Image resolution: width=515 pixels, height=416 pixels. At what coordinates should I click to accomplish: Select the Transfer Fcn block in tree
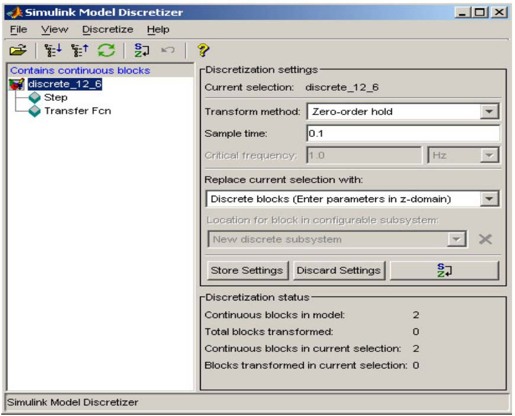pos(78,111)
